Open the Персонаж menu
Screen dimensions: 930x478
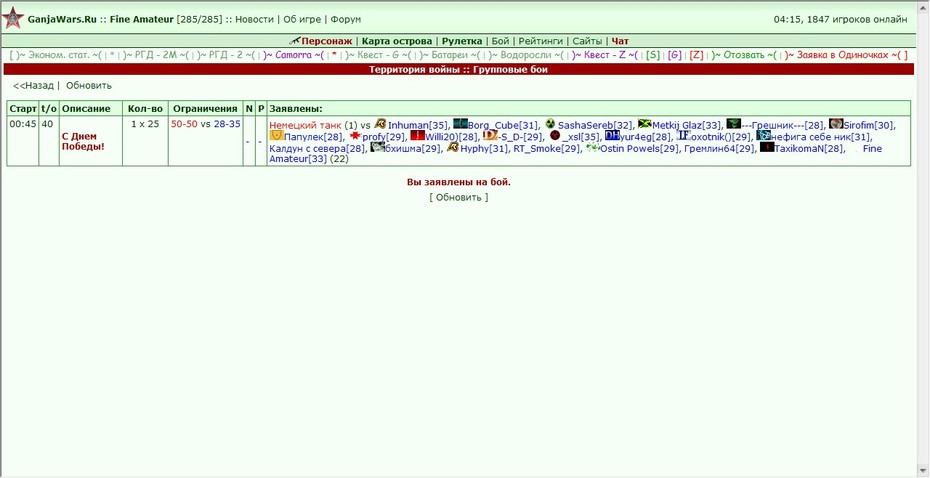[327, 42]
